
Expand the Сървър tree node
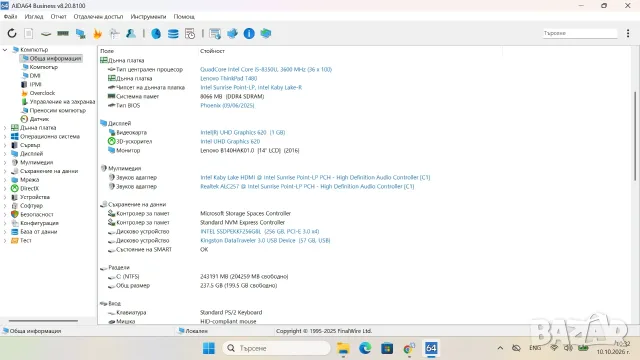[x=5, y=145]
